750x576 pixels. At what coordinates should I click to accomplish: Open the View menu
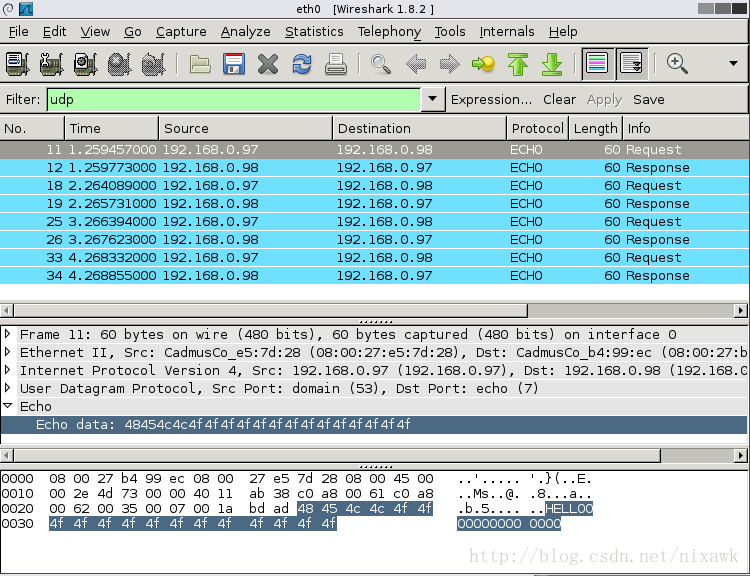95,32
